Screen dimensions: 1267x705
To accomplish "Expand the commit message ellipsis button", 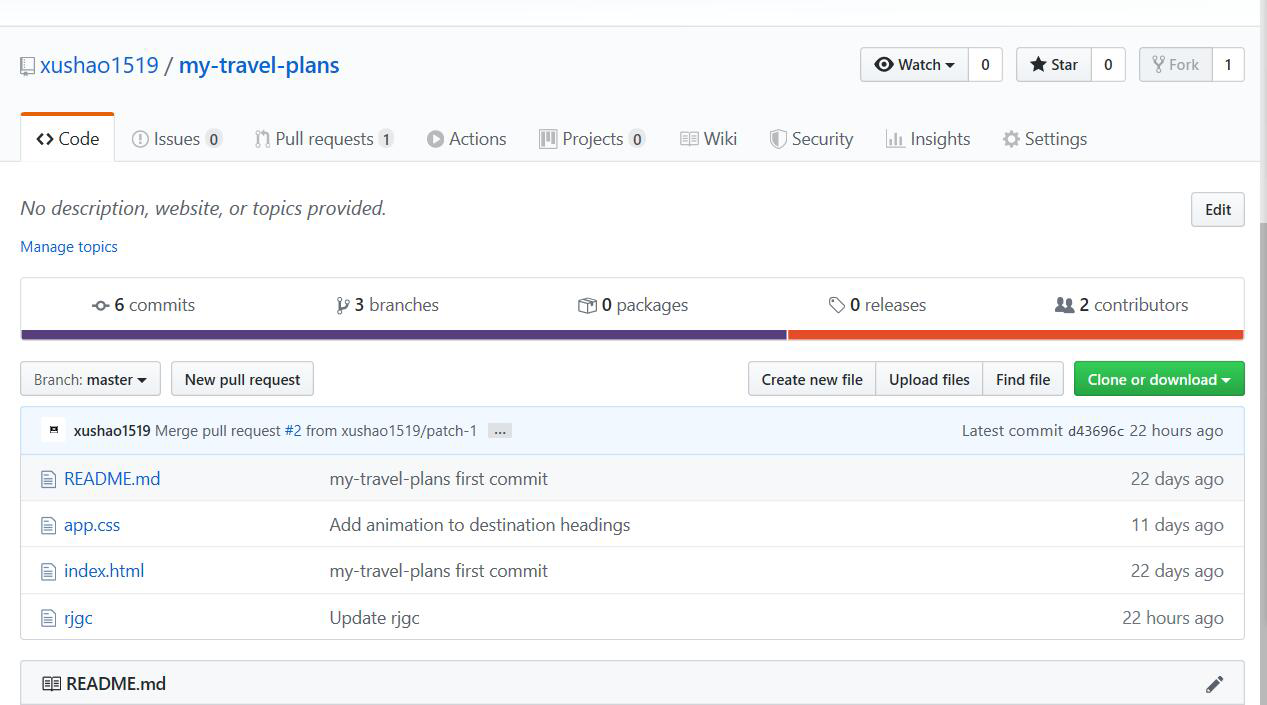I will point(500,431).
